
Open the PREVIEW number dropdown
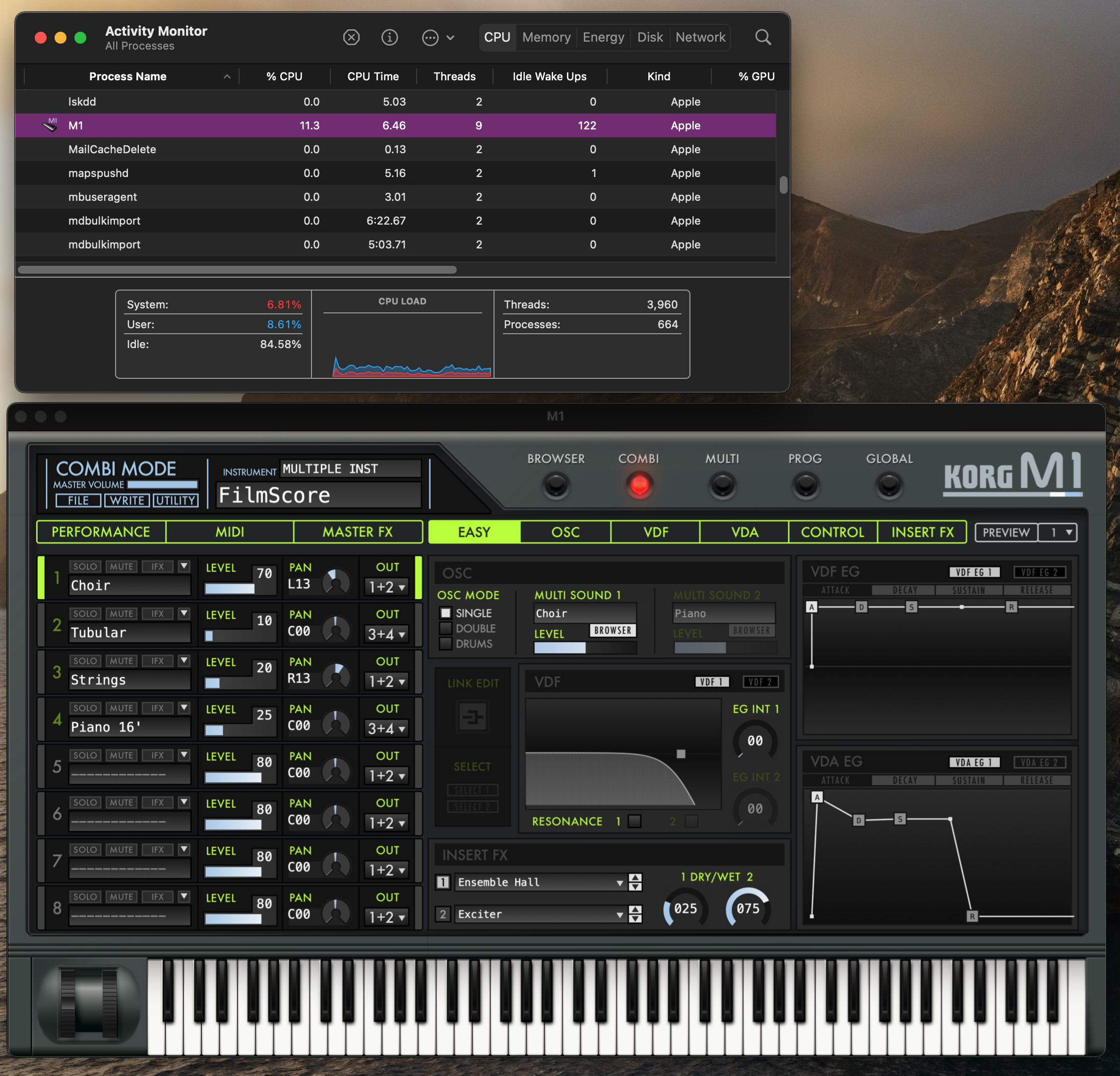pos(1057,532)
